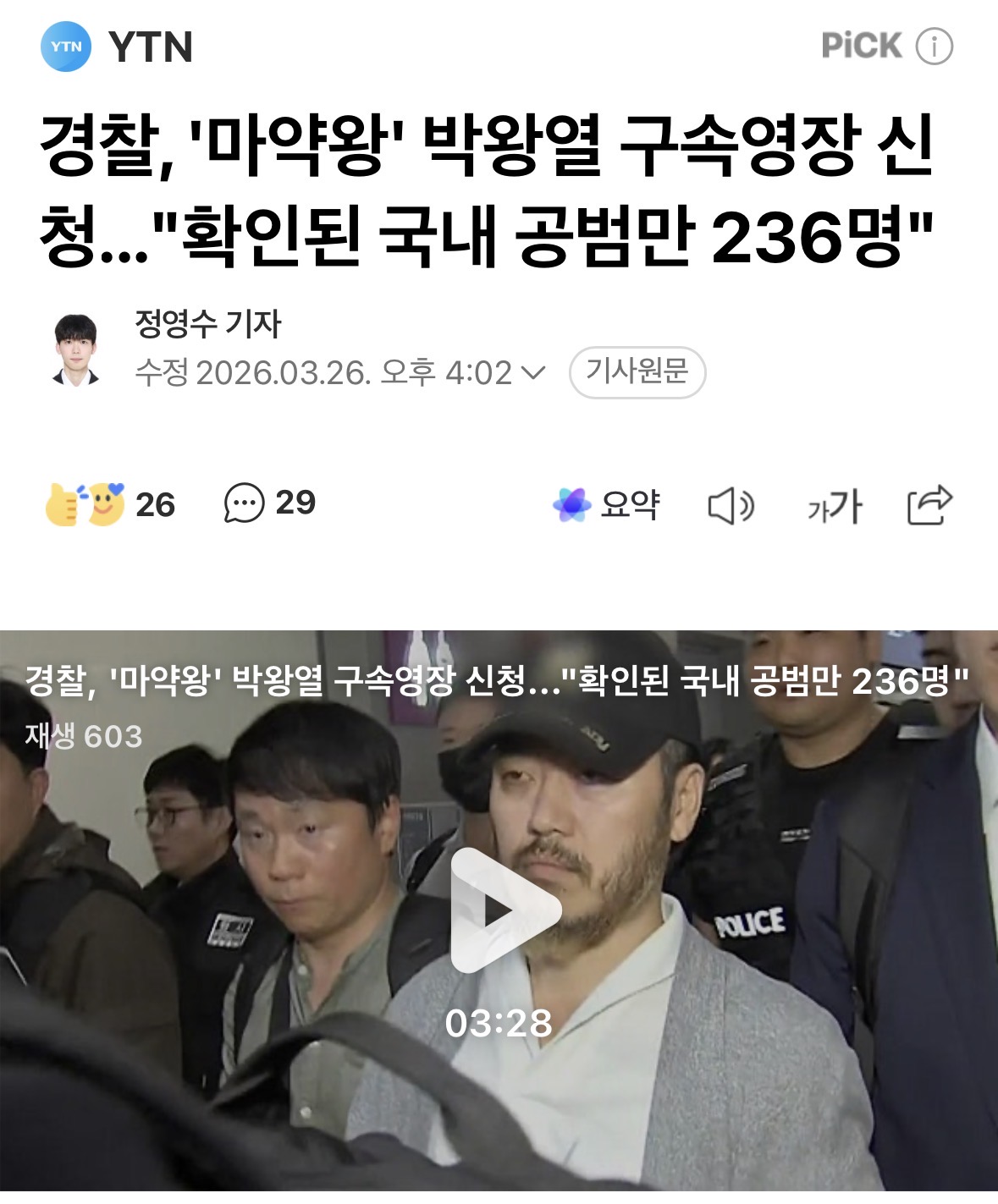
Task: Tap the YTN publisher name
Action: (151, 47)
